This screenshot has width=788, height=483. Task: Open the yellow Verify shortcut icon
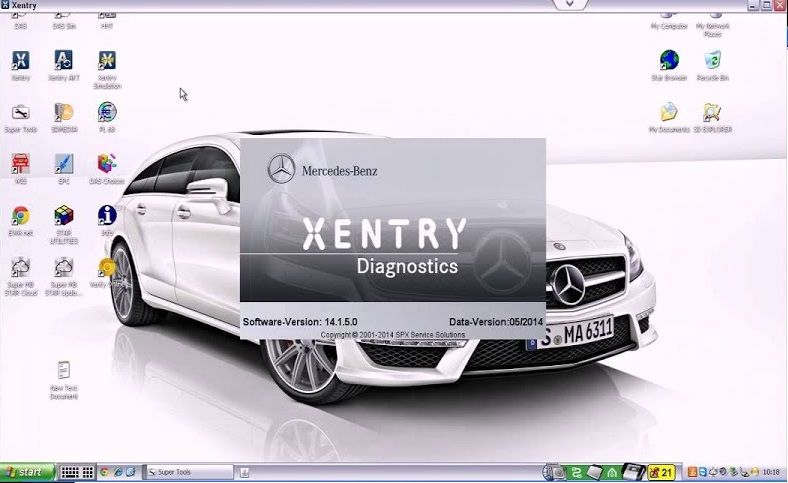[107, 268]
